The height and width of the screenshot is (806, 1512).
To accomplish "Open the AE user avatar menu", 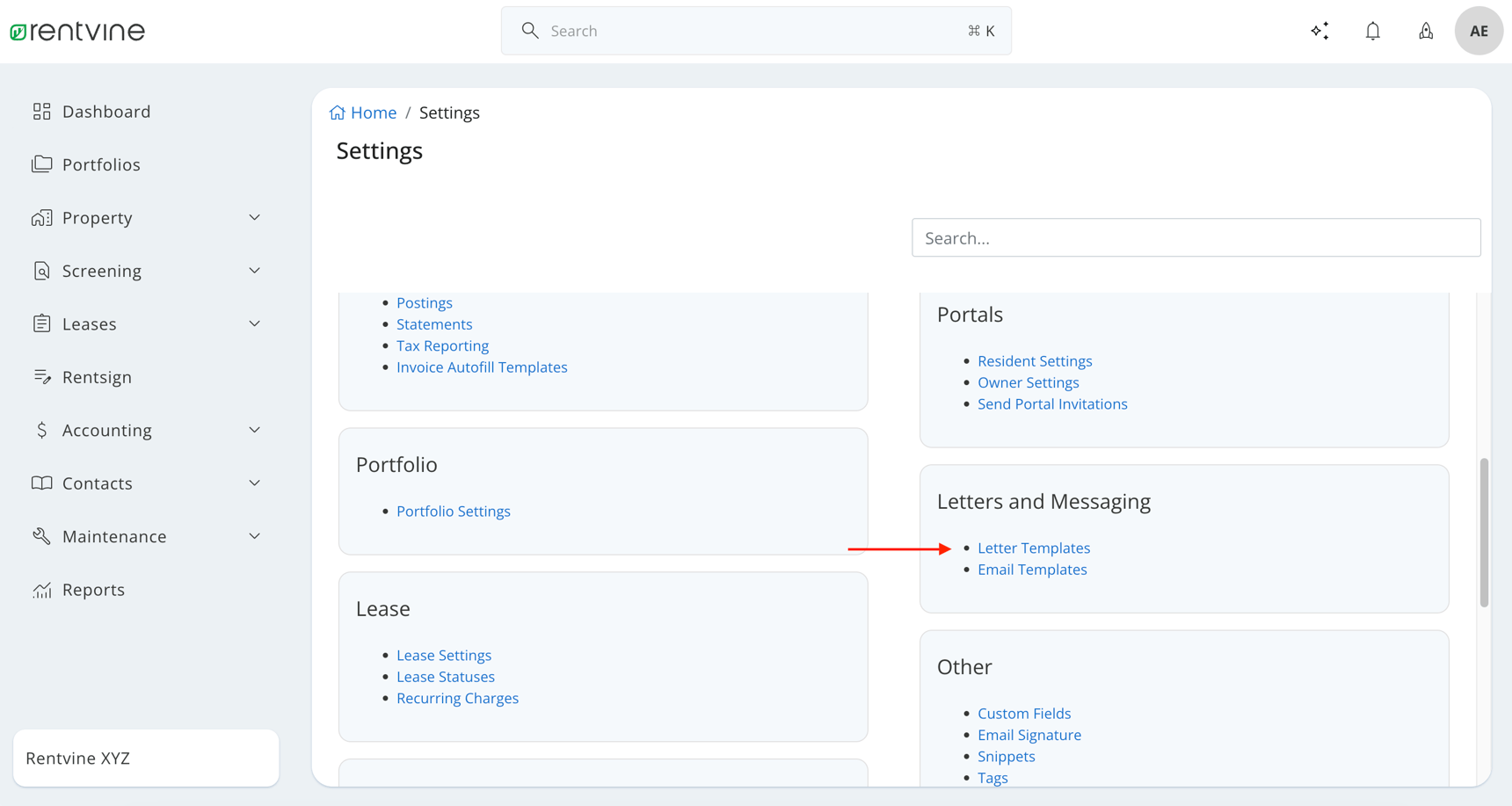I will tap(1479, 31).
